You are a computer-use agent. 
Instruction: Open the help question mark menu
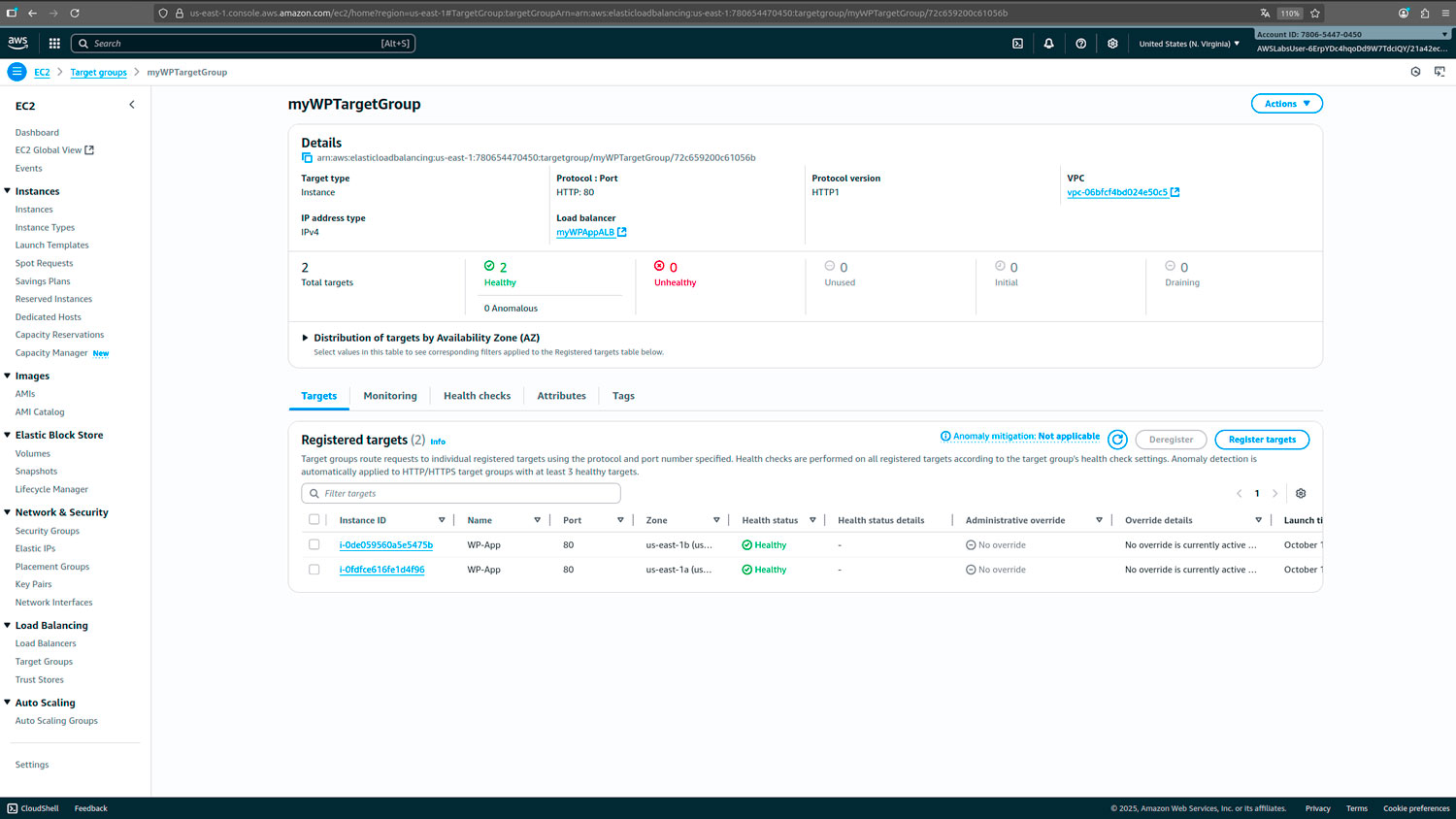[1080, 44]
